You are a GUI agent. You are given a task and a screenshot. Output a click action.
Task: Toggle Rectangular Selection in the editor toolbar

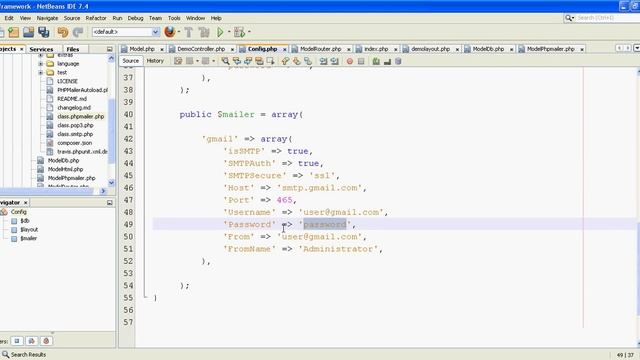[x=270, y=61]
